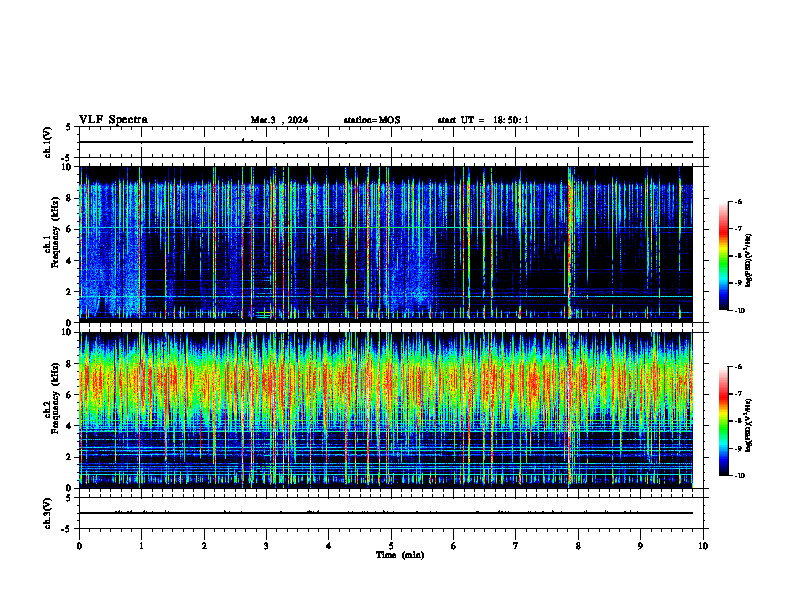Click the "ch.1(V)" waveform axis label

point(48,142)
